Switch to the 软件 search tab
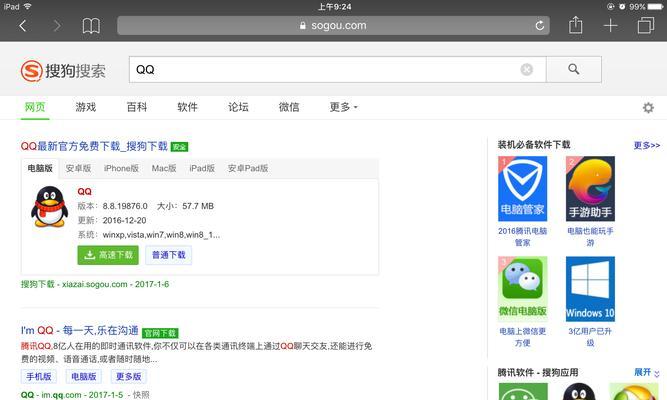This screenshot has width=667, height=400. [187, 107]
